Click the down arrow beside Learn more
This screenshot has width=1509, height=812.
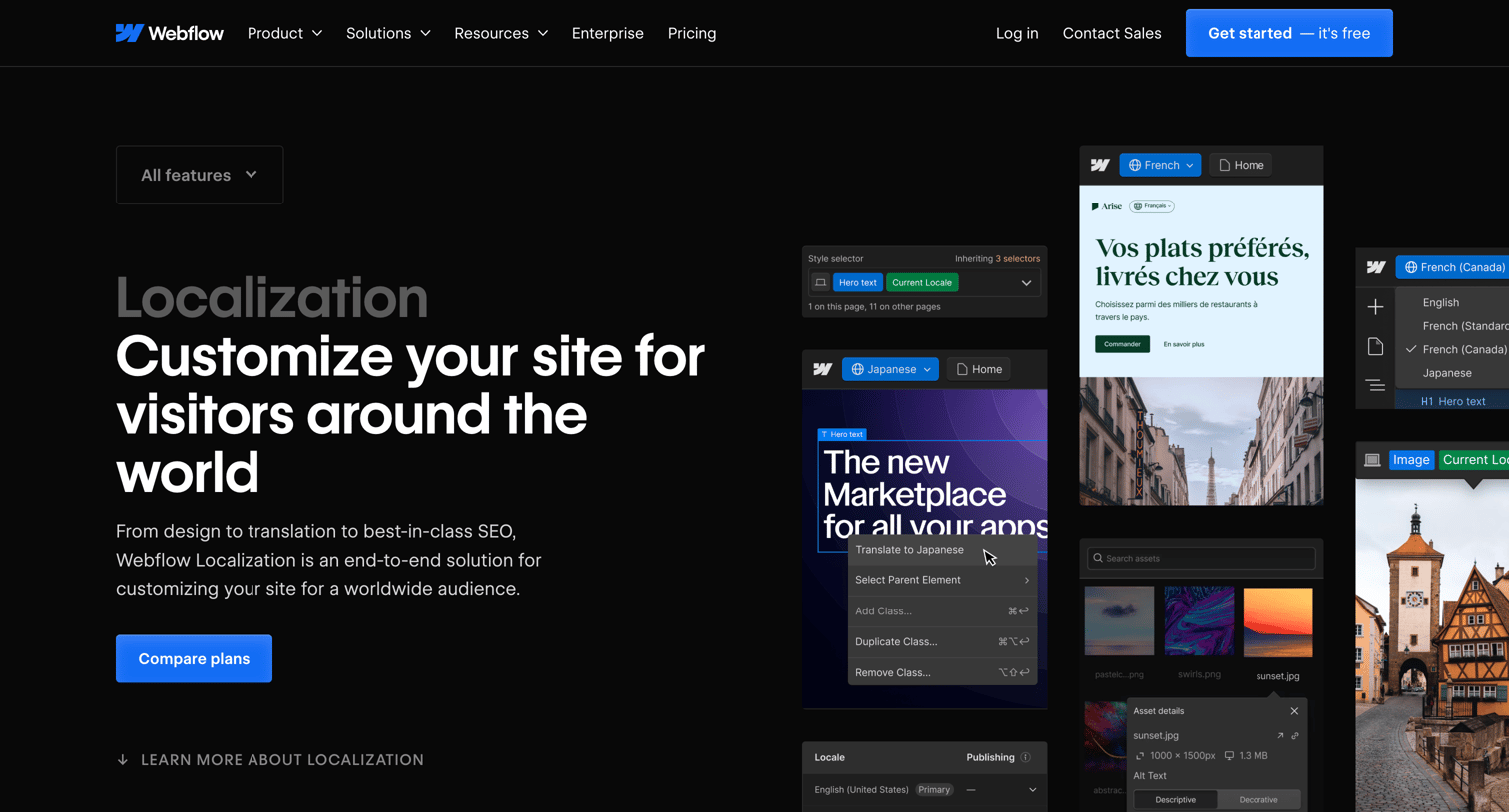pyautogui.click(x=123, y=760)
